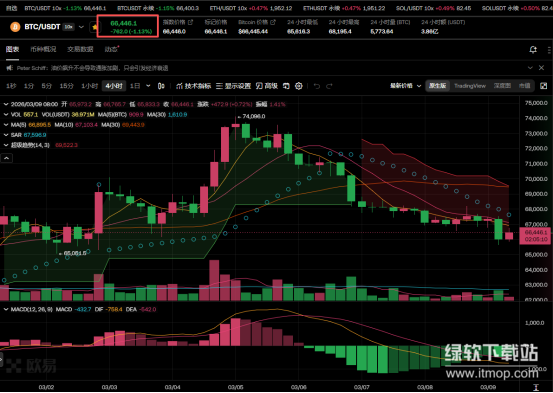Switch chart to TradingView mode
This screenshot has width=553, height=393.
[x=470, y=86]
